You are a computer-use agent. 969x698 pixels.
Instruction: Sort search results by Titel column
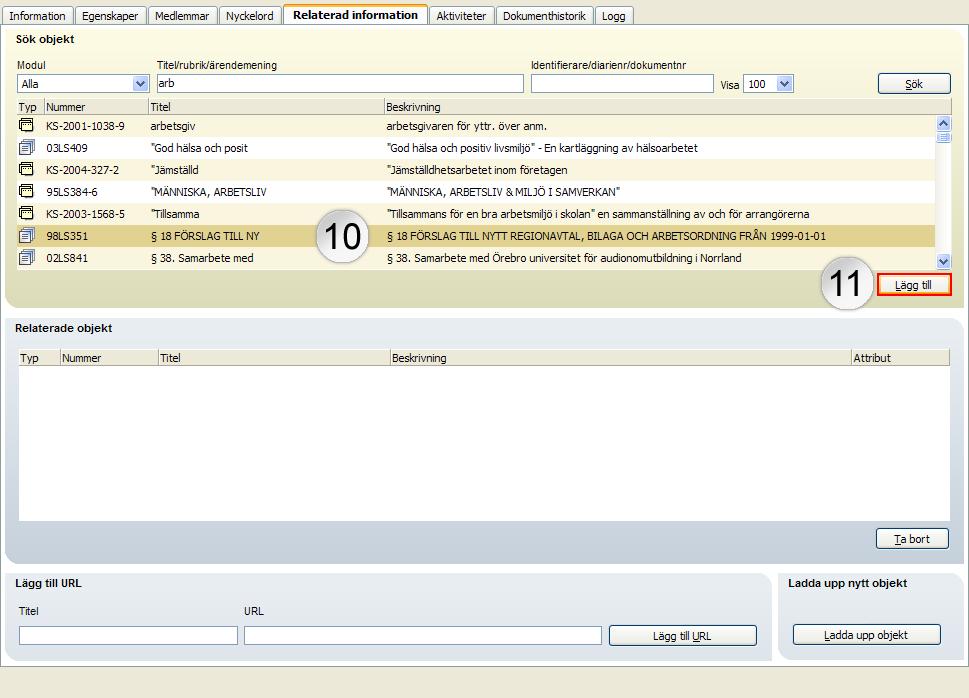266,107
